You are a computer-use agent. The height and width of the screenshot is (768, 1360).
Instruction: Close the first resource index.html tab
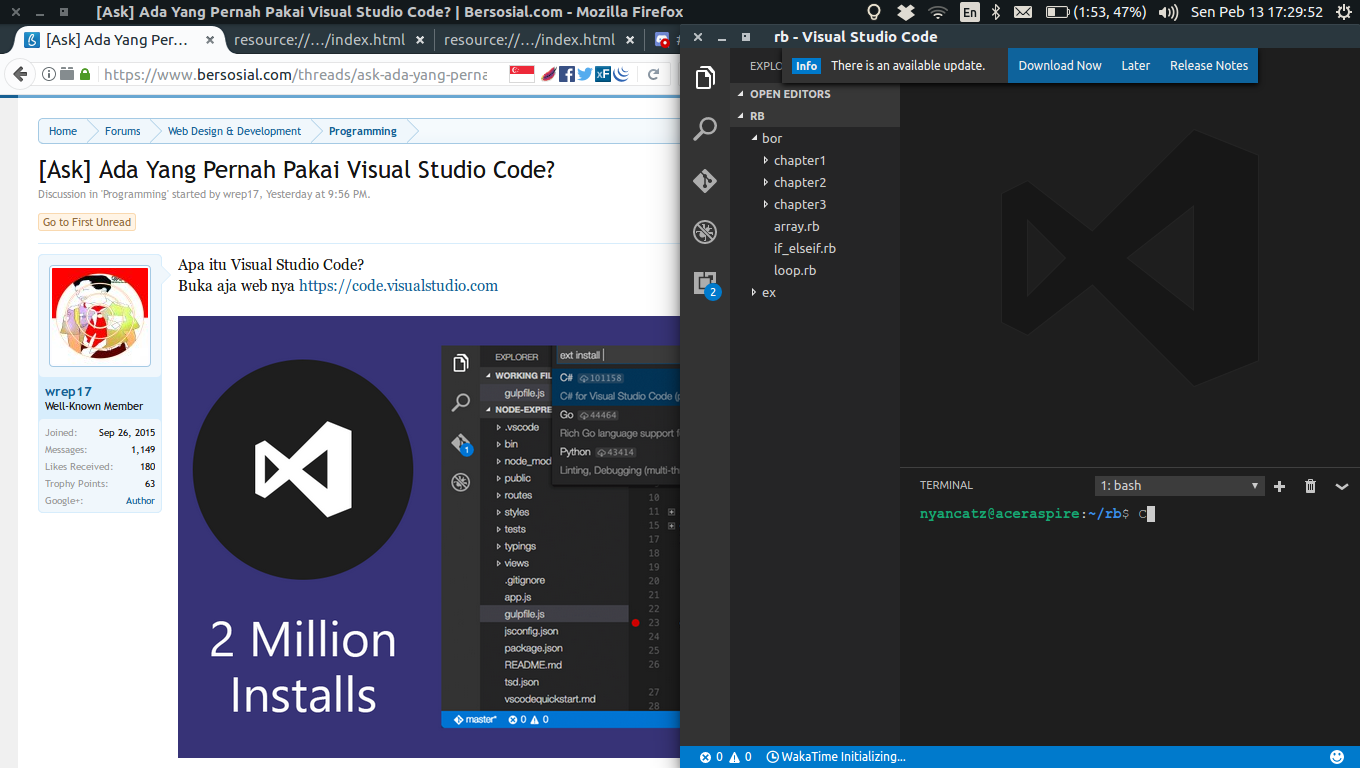click(419, 40)
